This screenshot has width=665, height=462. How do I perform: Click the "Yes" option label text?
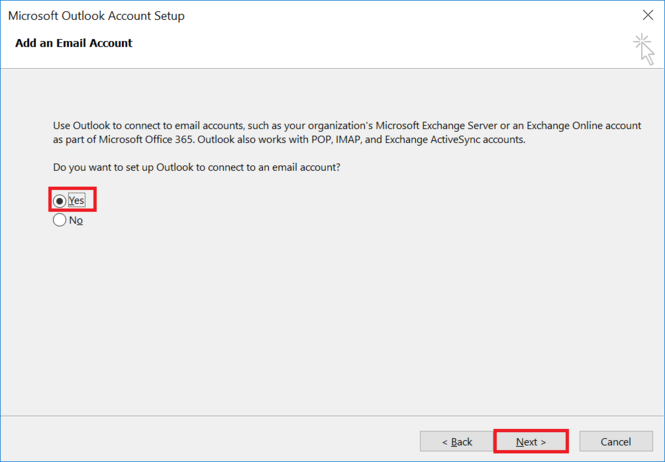click(x=77, y=200)
